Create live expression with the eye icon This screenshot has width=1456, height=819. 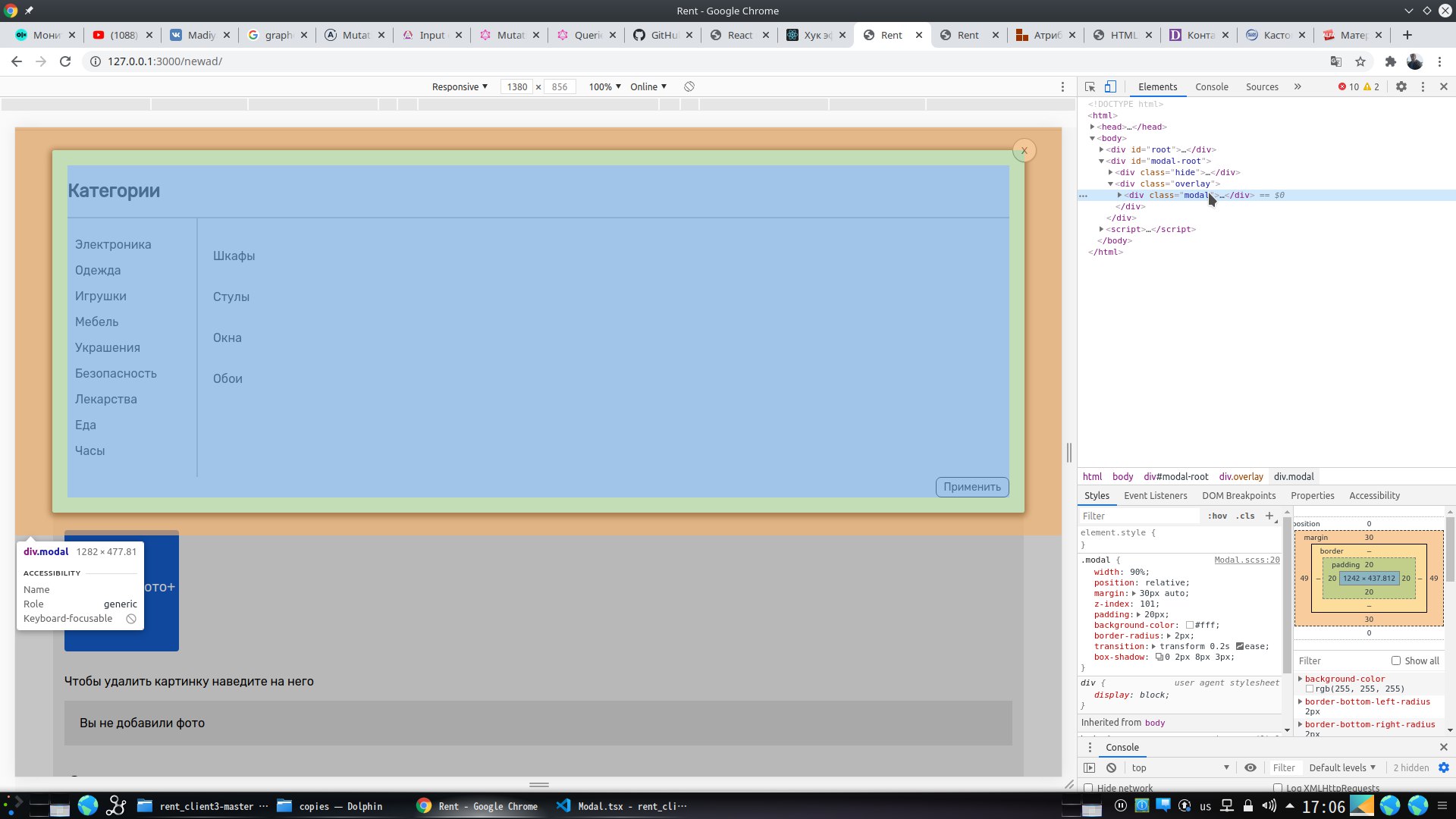[x=1250, y=767]
